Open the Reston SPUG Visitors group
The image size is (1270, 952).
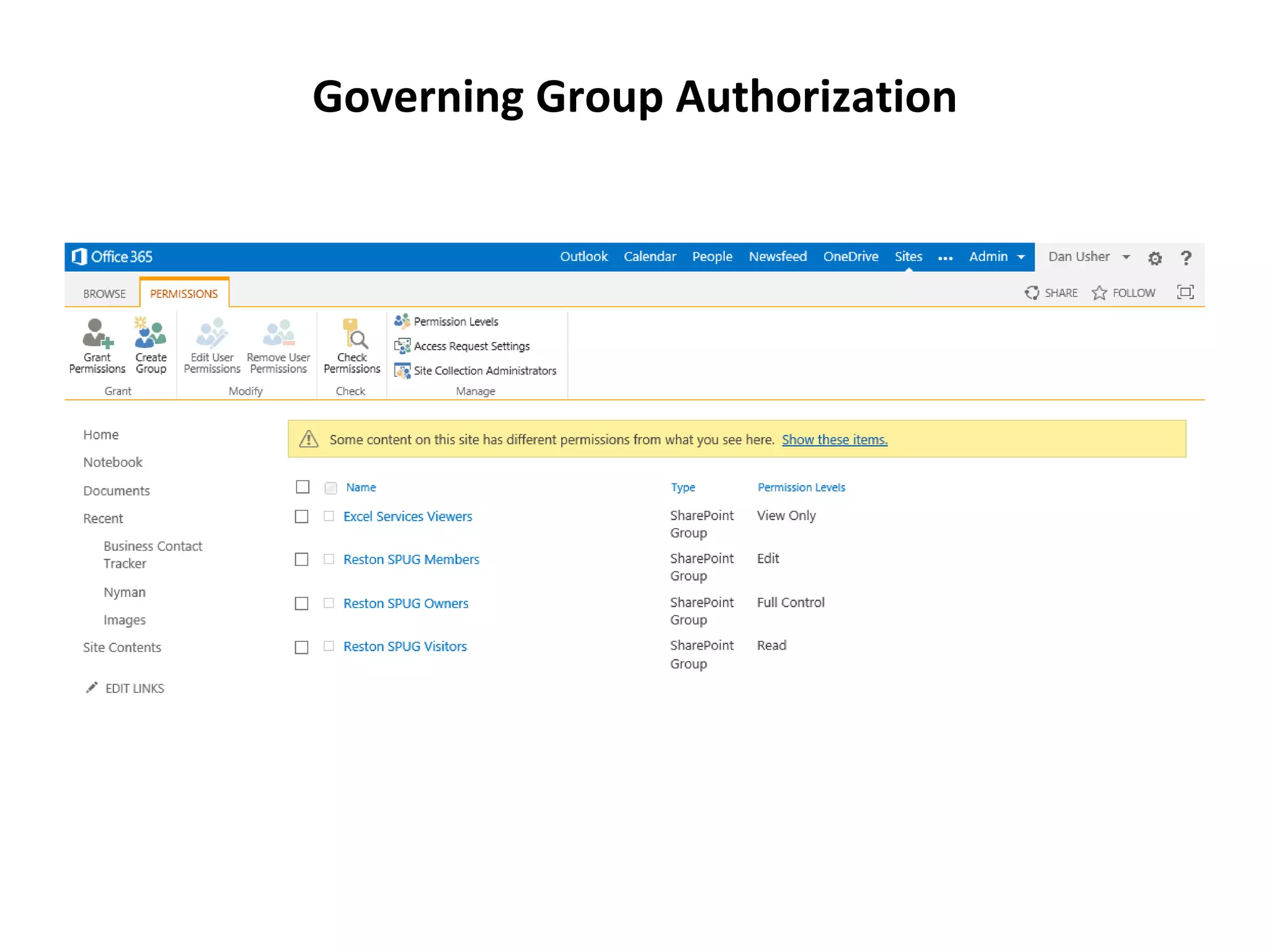pyautogui.click(x=405, y=646)
